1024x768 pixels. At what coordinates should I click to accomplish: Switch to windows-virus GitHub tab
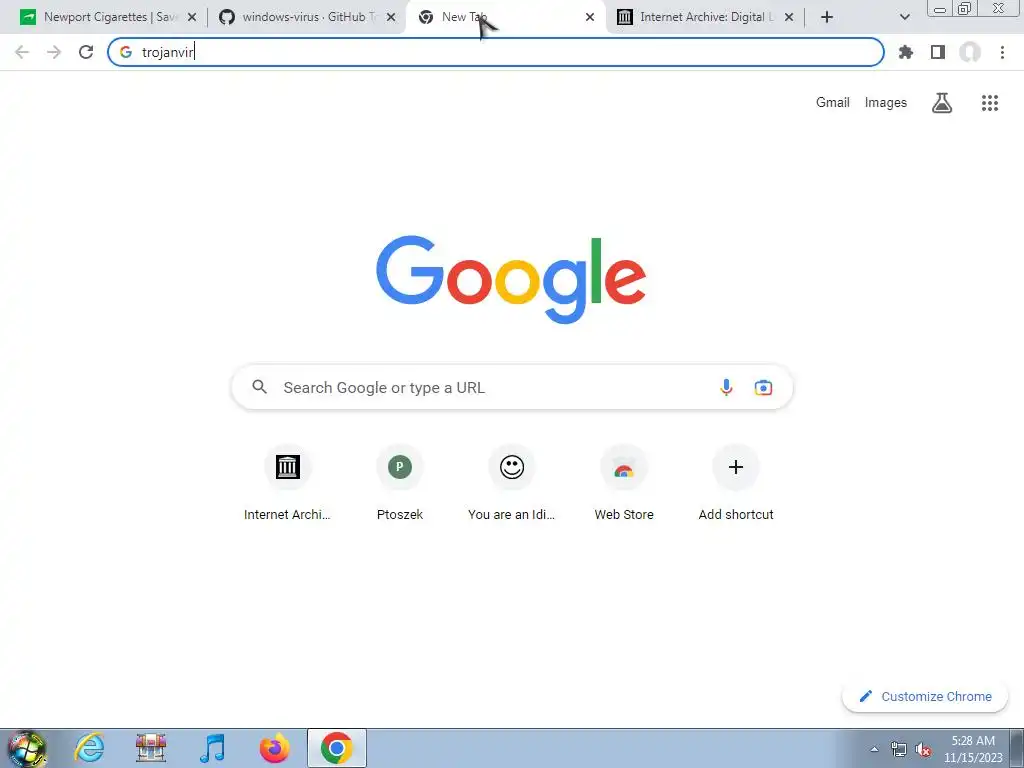click(307, 17)
